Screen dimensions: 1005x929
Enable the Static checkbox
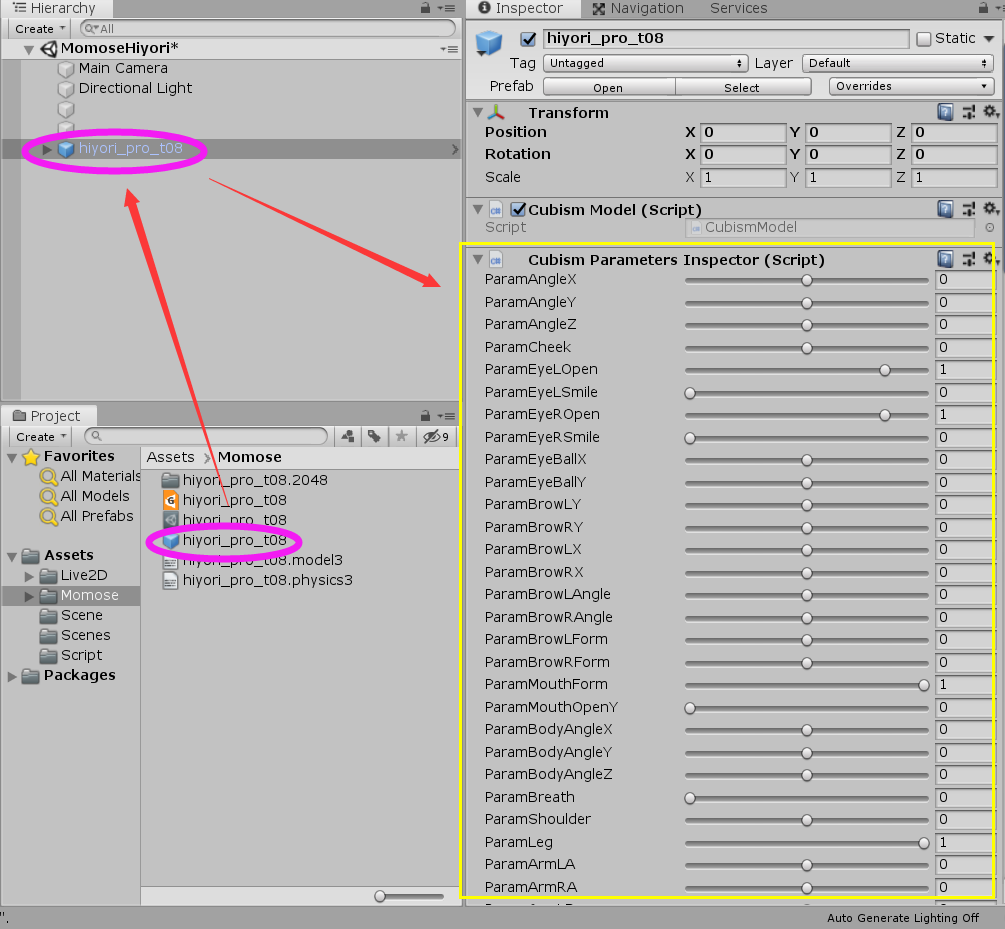point(924,39)
